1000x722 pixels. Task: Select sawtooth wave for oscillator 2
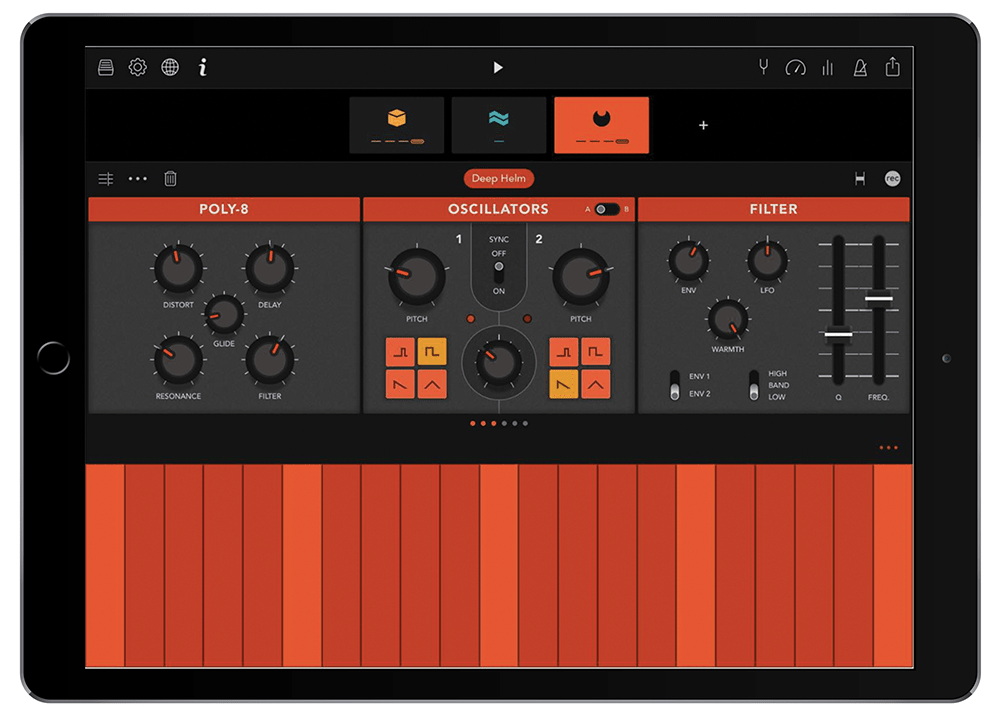564,385
